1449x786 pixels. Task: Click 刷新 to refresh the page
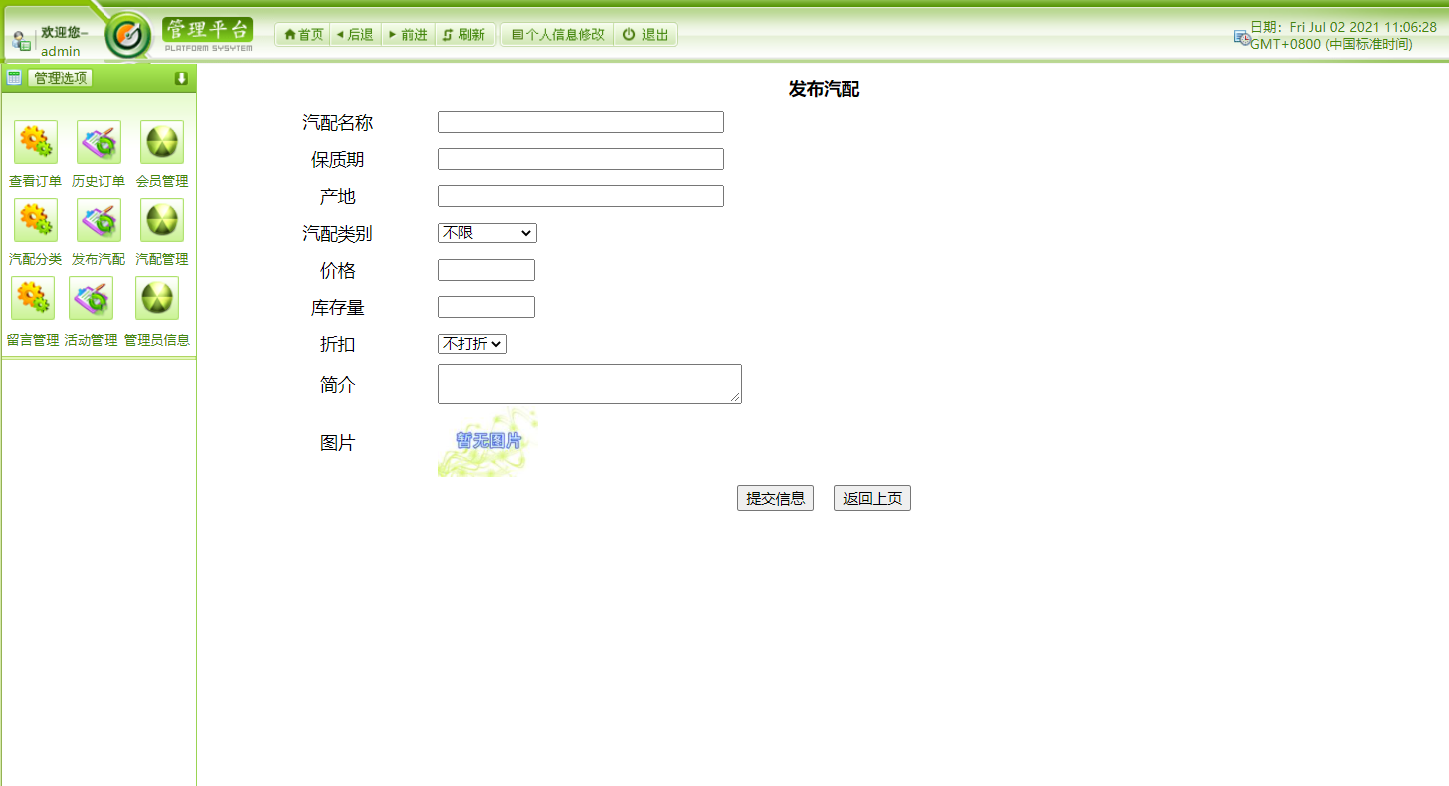pos(465,33)
